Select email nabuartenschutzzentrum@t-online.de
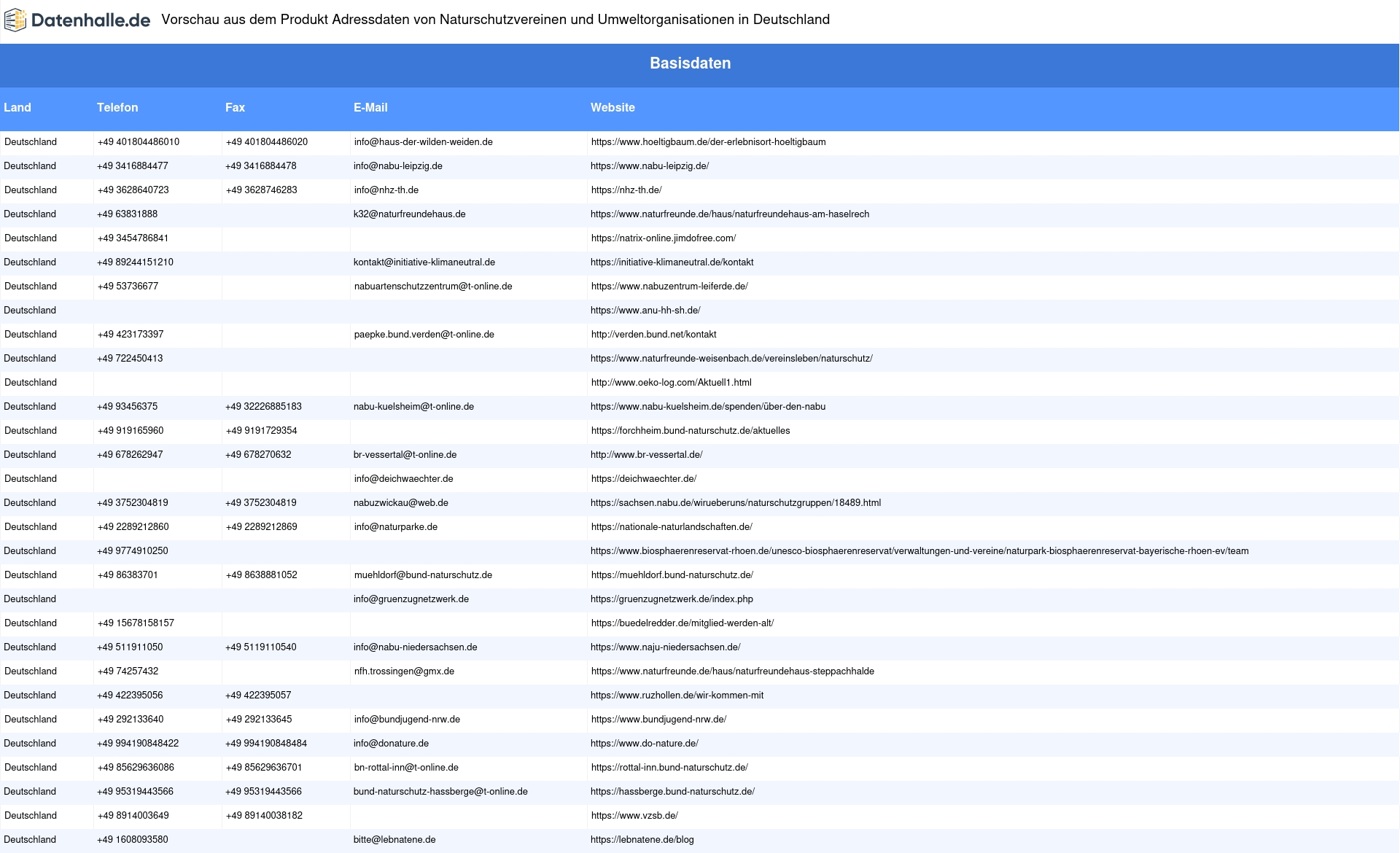Screen dimensions: 1400x853 click(433, 287)
